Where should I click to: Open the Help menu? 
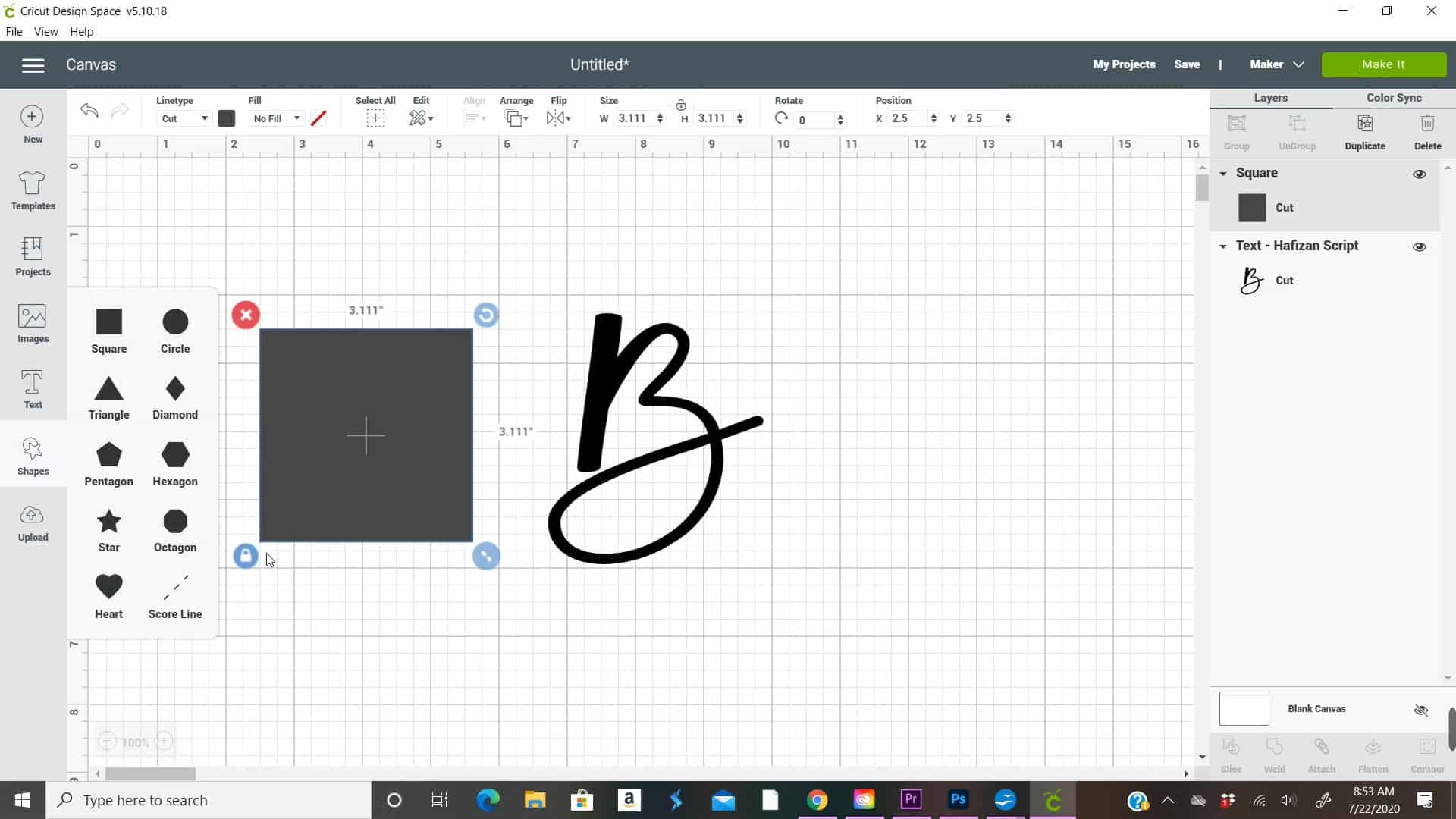(82, 32)
